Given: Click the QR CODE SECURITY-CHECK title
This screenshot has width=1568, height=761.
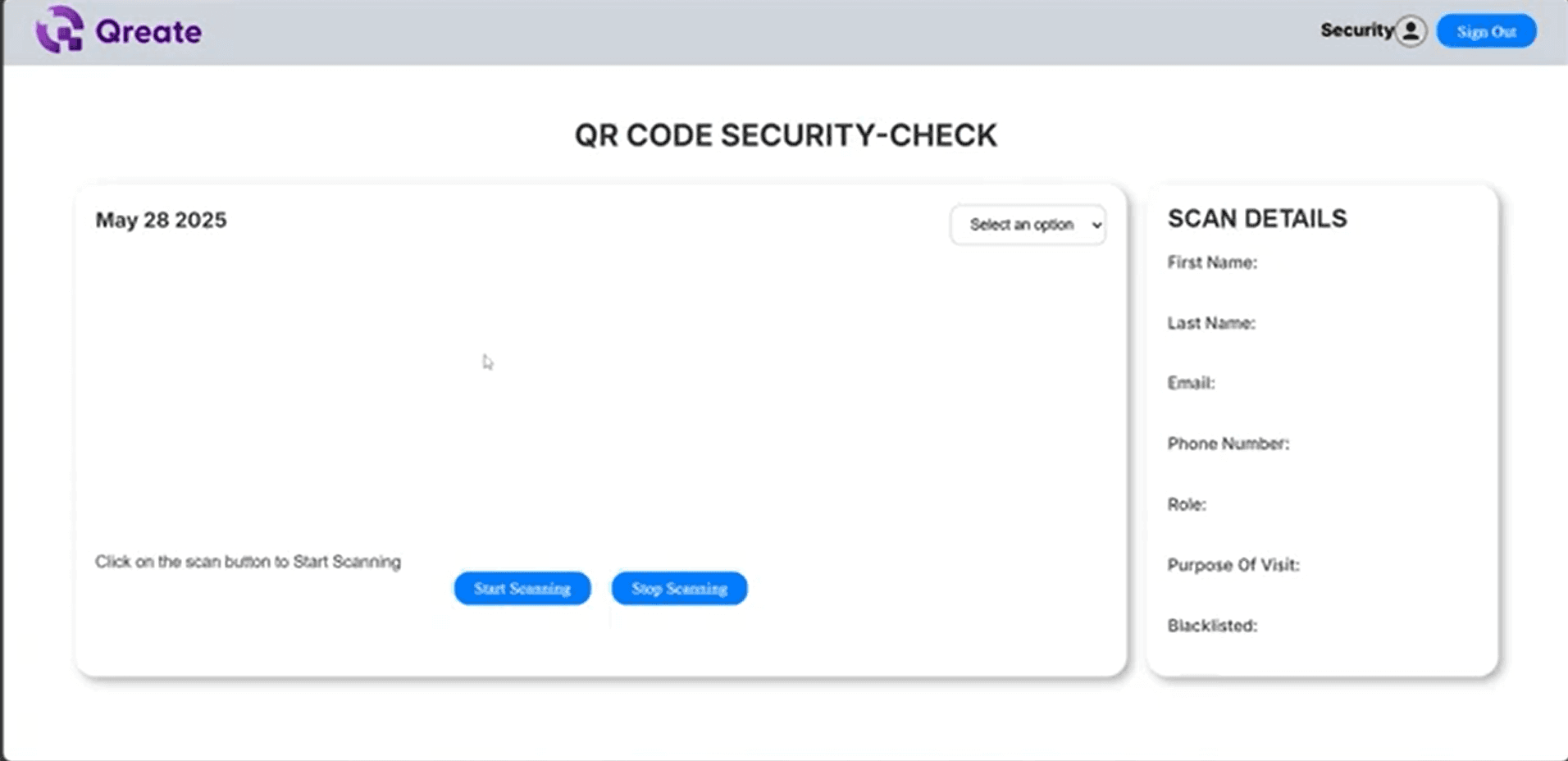Looking at the screenshot, I should (x=786, y=134).
